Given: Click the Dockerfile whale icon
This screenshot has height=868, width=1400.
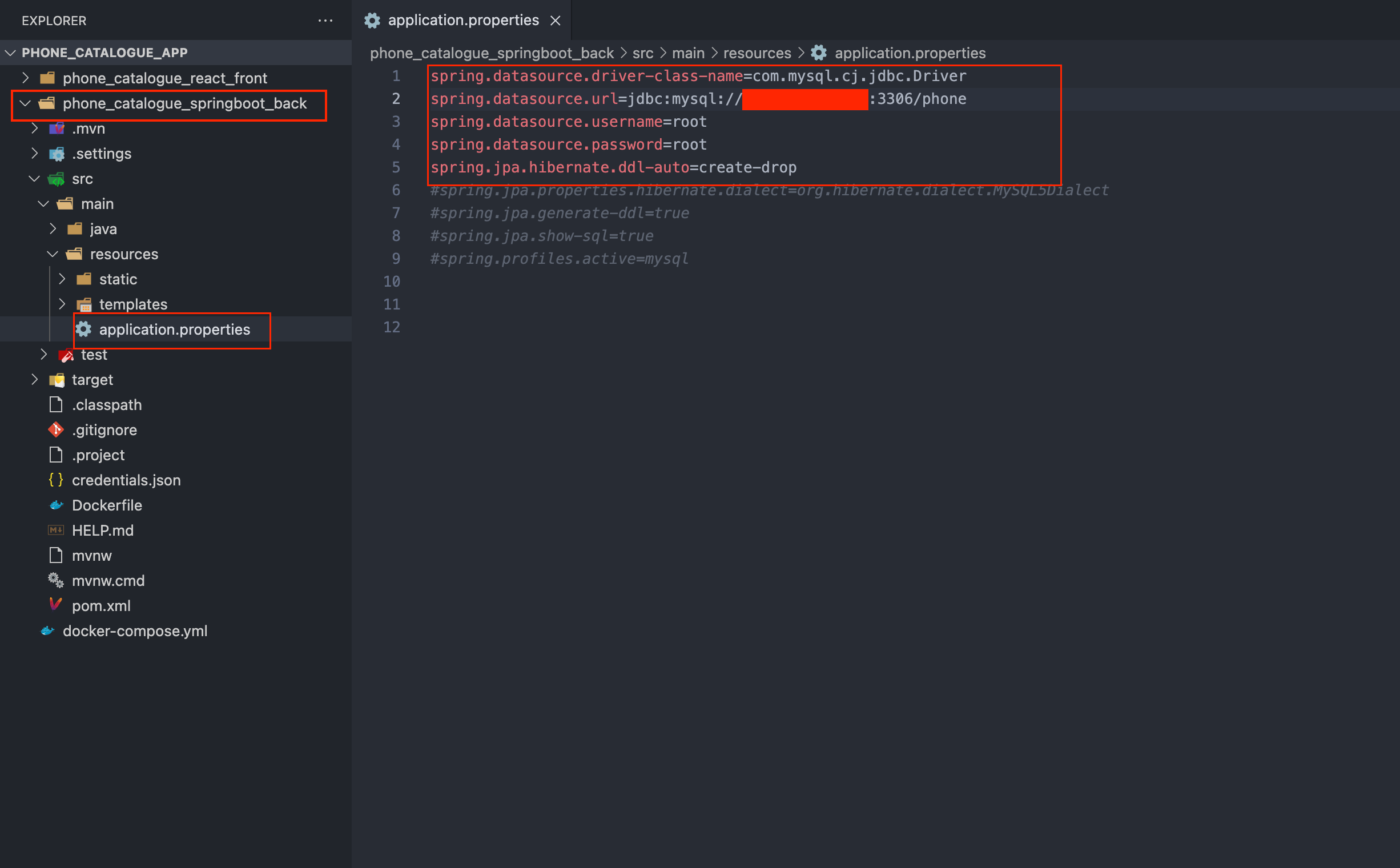Looking at the screenshot, I should coord(56,505).
